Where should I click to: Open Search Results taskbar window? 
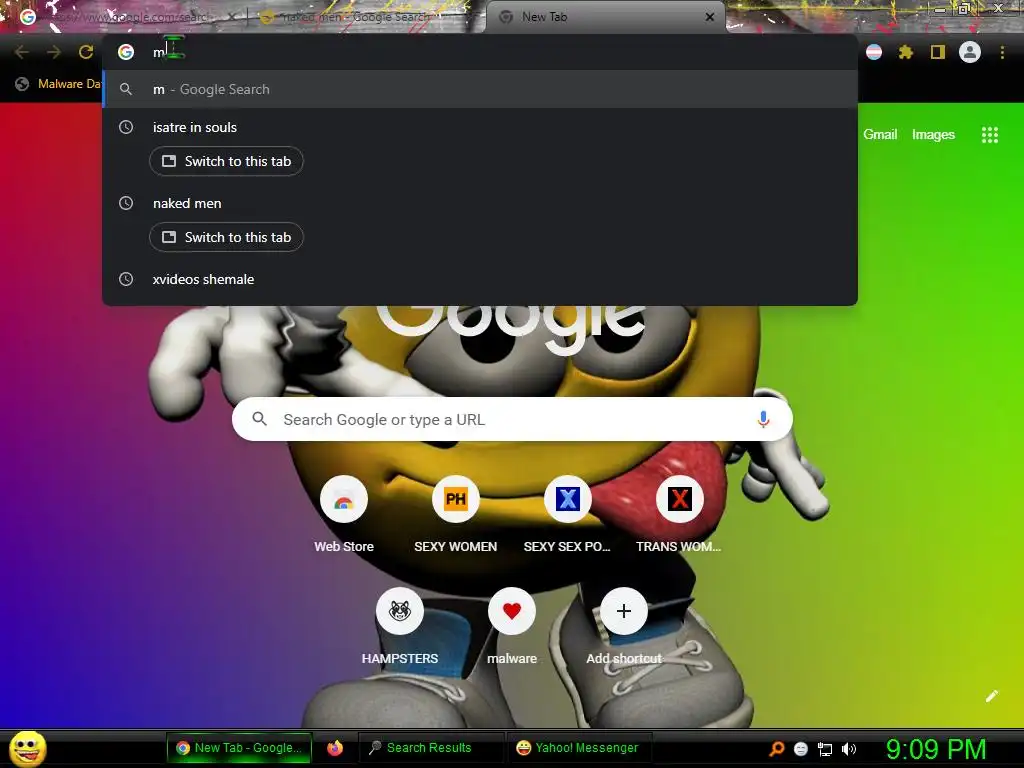430,748
